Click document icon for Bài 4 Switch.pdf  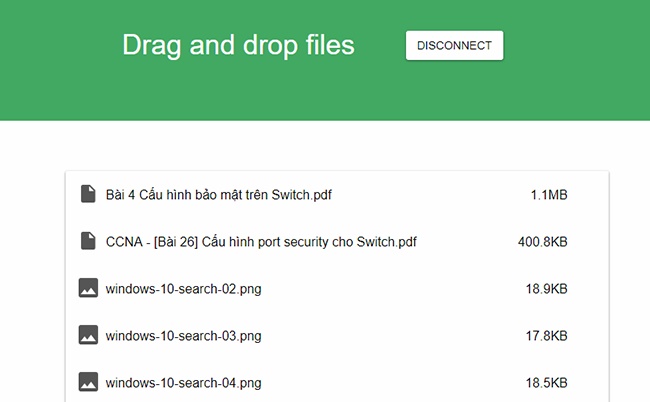88,194
